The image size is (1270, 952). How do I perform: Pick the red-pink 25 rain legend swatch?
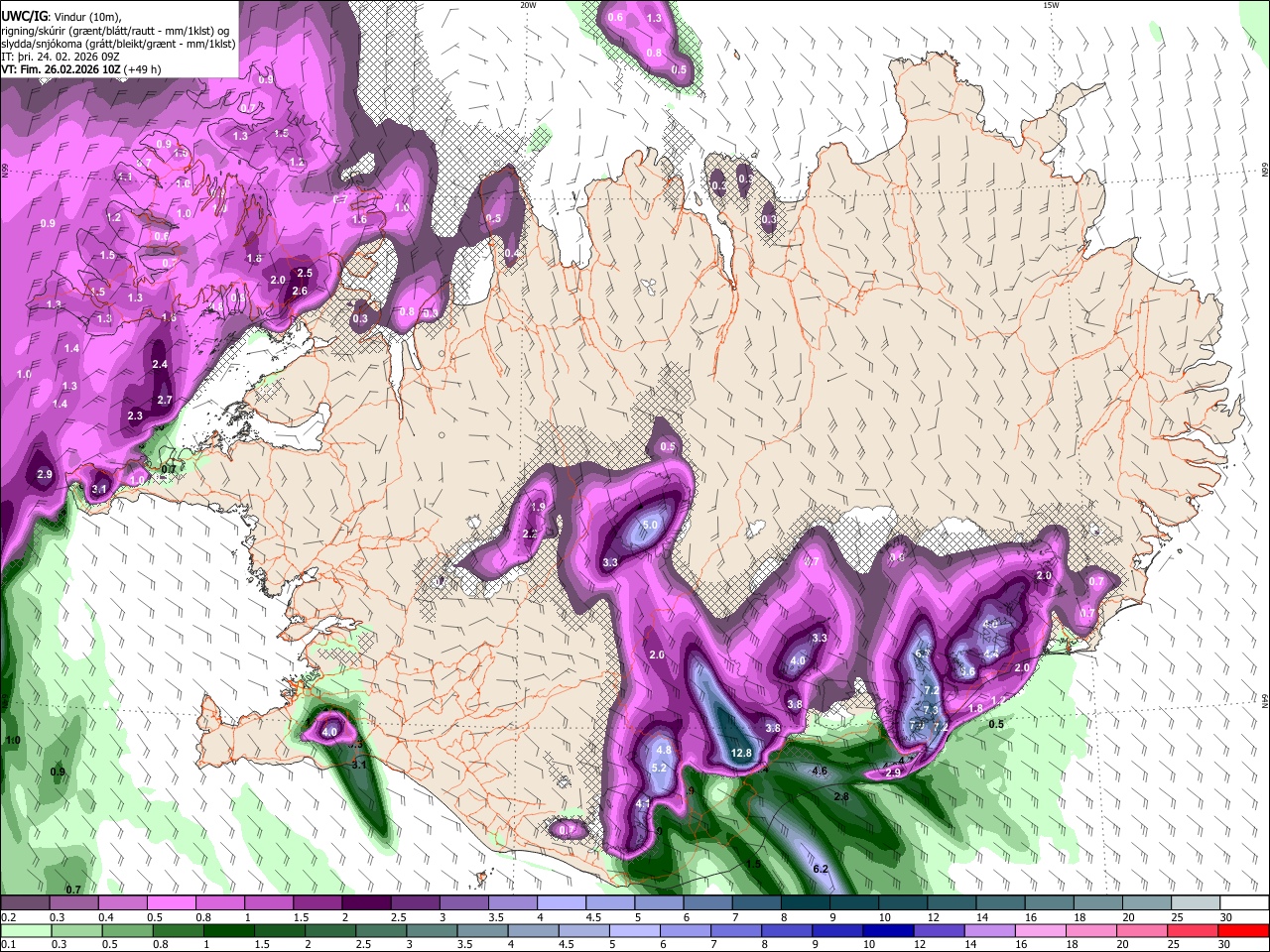coord(1193,930)
